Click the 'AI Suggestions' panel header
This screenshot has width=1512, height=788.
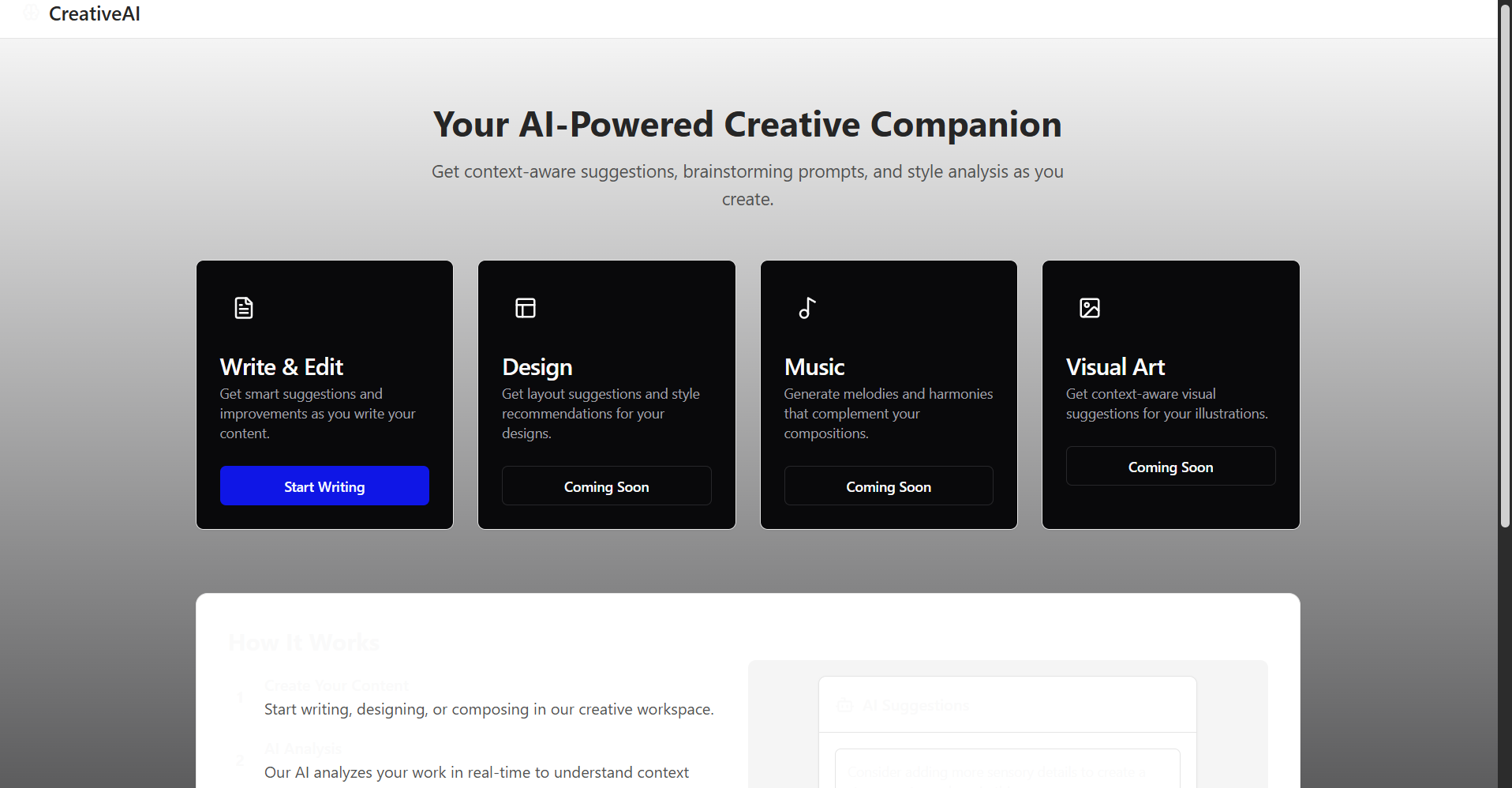(1008, 705)
